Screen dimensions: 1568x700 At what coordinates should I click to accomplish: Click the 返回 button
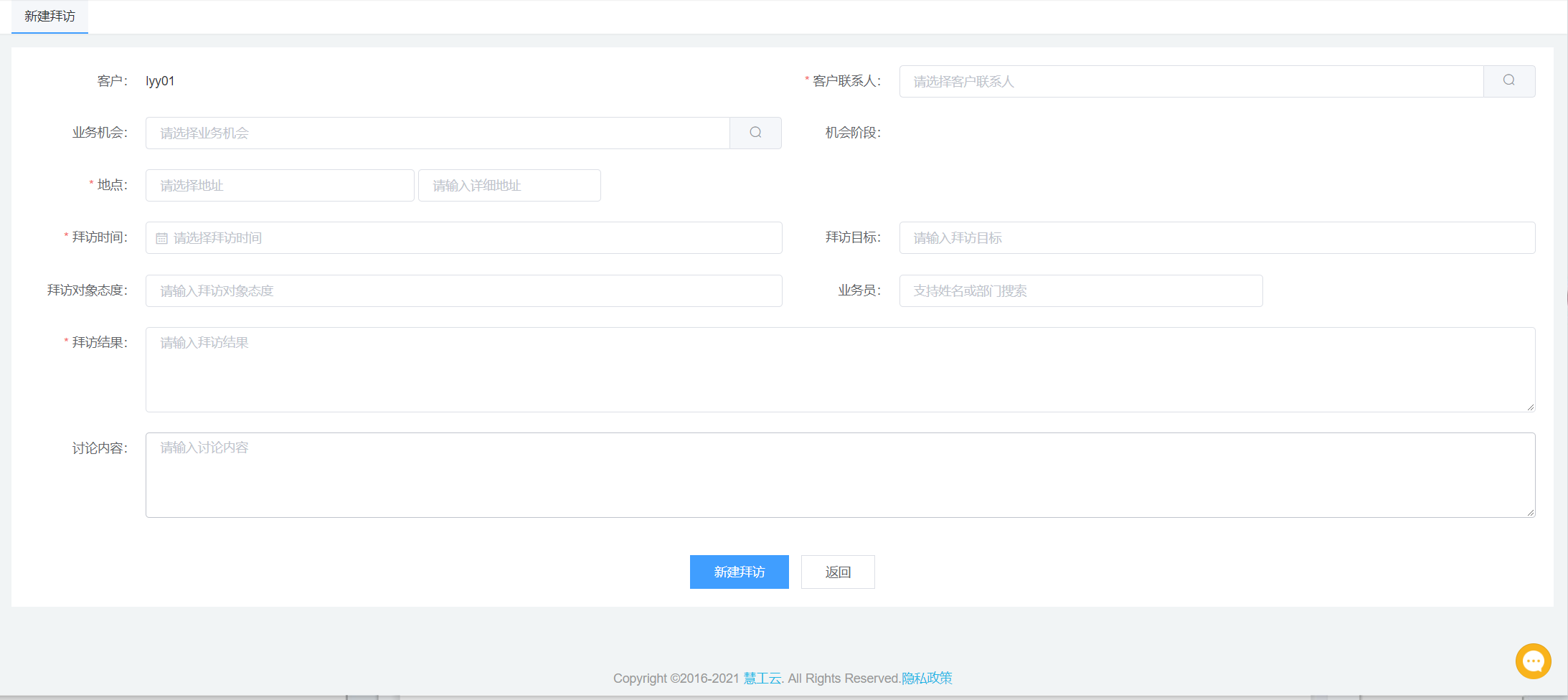point(837,572)
